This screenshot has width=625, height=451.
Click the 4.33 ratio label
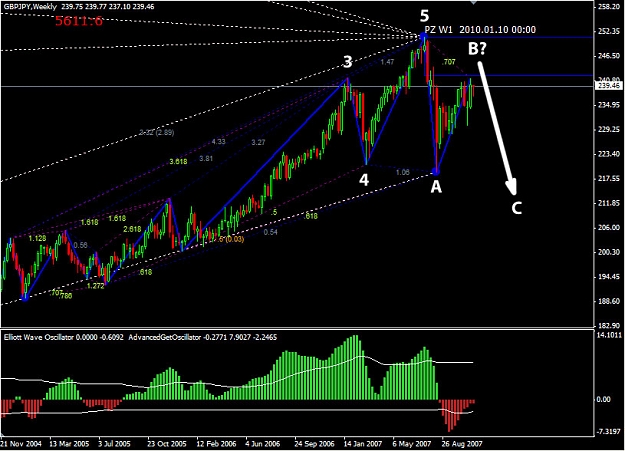click(218, 142)
